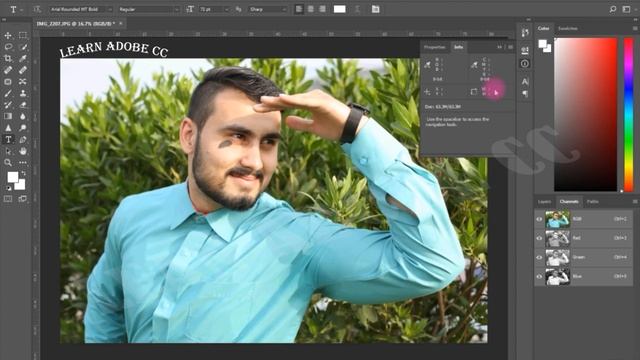Select the IMG_2207.JPG document tab

(x=76, y=24)
